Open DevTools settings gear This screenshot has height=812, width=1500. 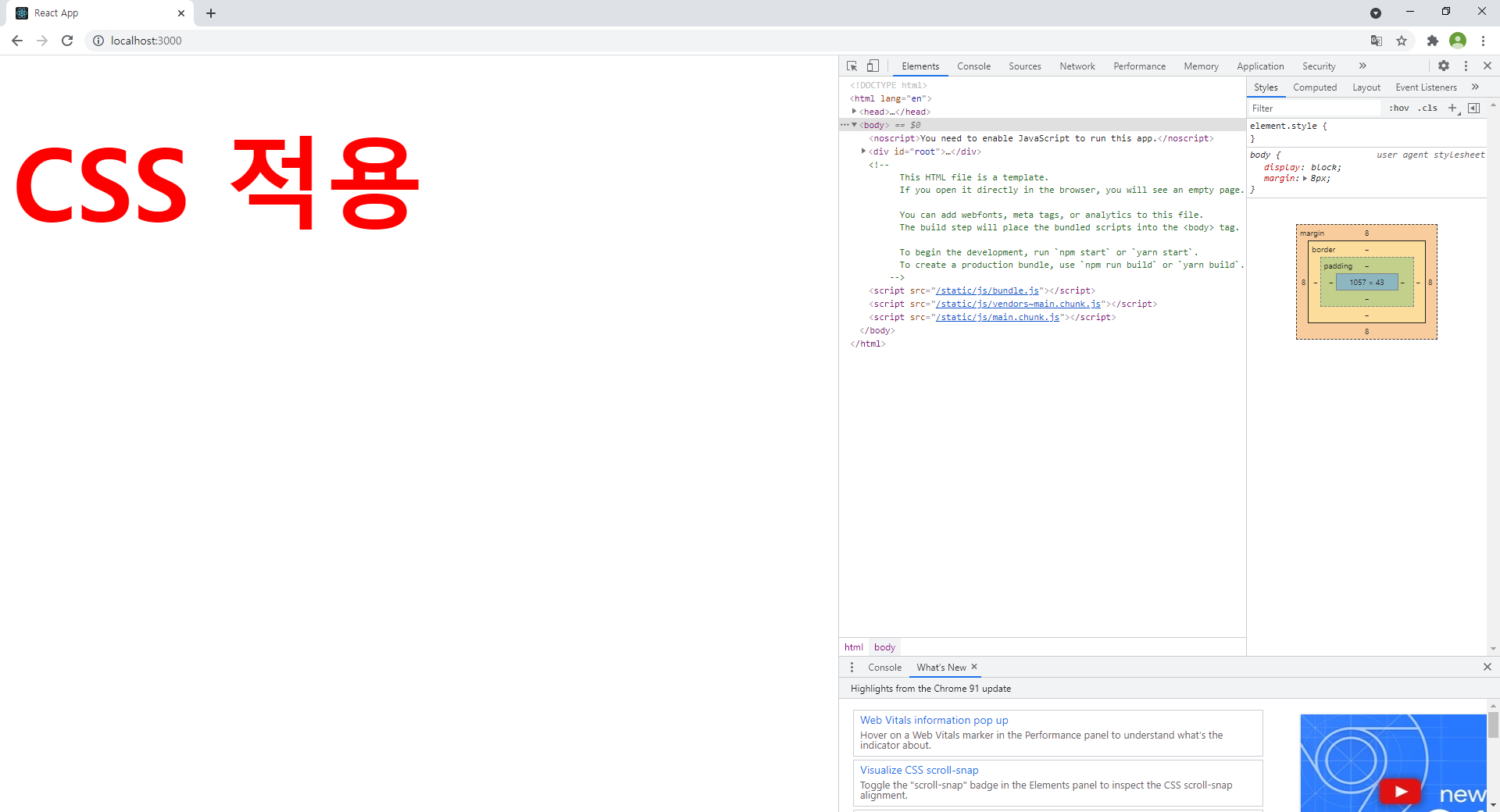tap(1444, 66)
